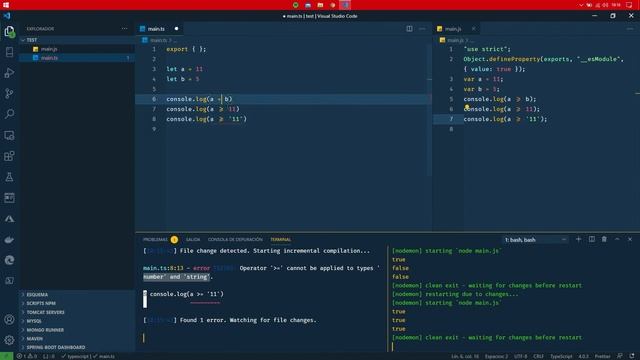Open the Manage settings gear

(x=9, y=340)
